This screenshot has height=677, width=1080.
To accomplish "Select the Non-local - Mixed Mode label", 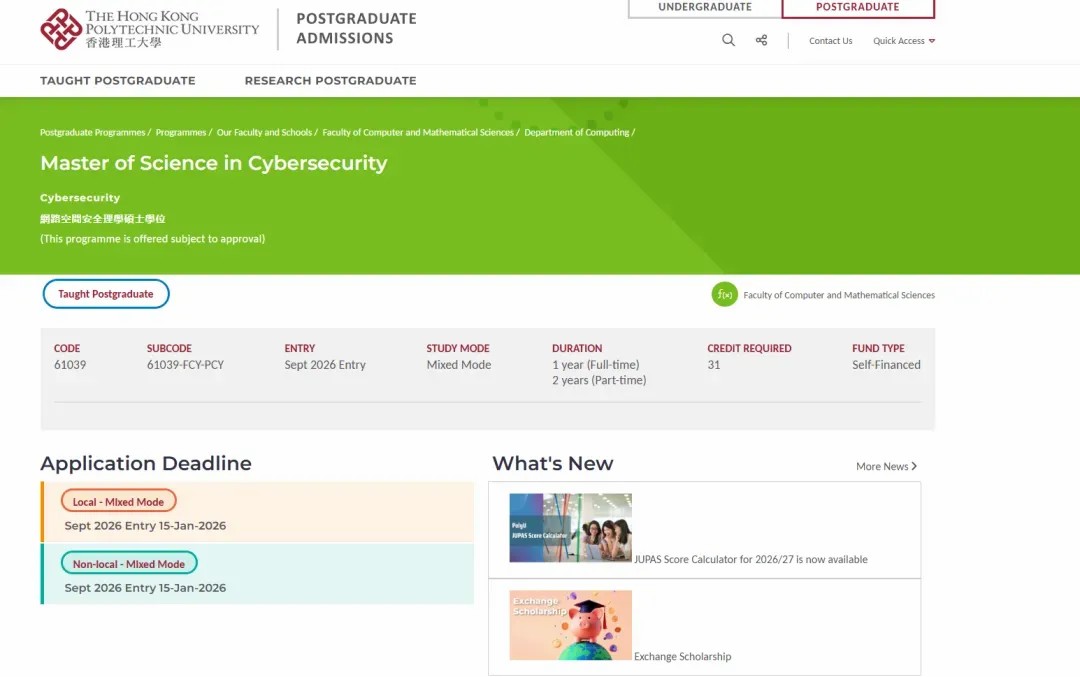I will coord(129,564).
